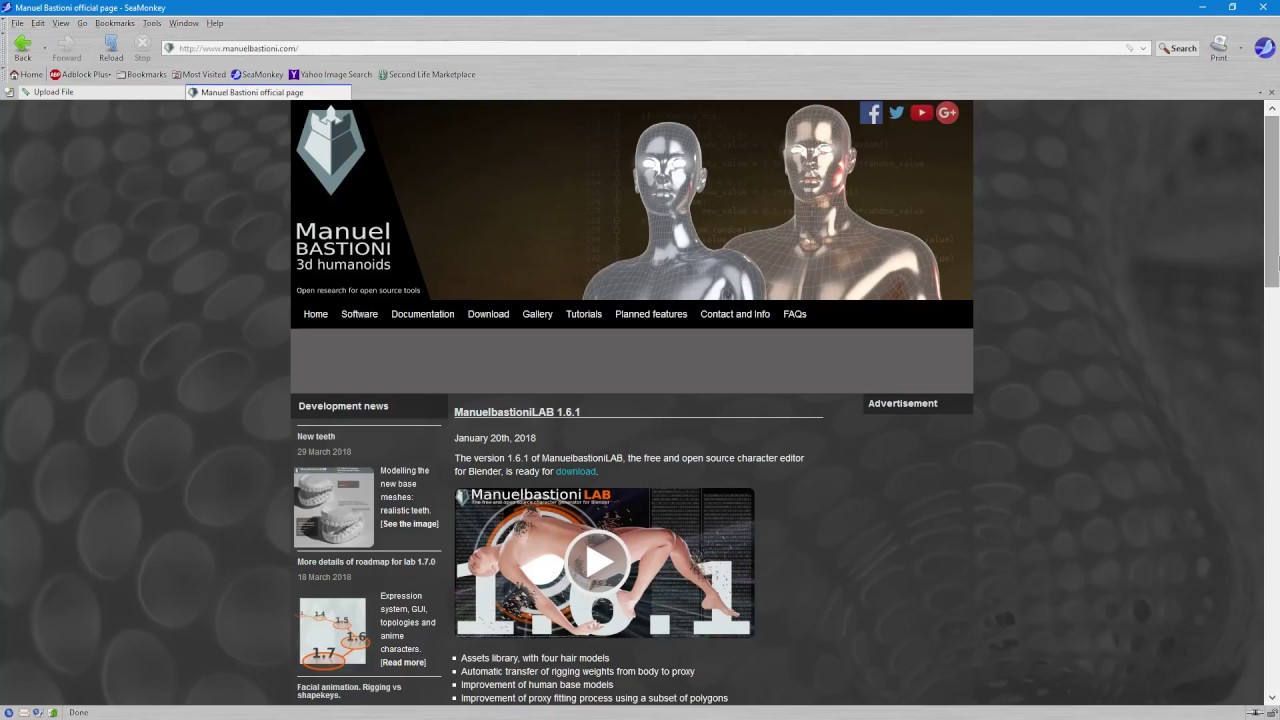This screenshot has height=720, width=1280.
Task: Reload the page with the Reload button
Action: pos(111,47)
